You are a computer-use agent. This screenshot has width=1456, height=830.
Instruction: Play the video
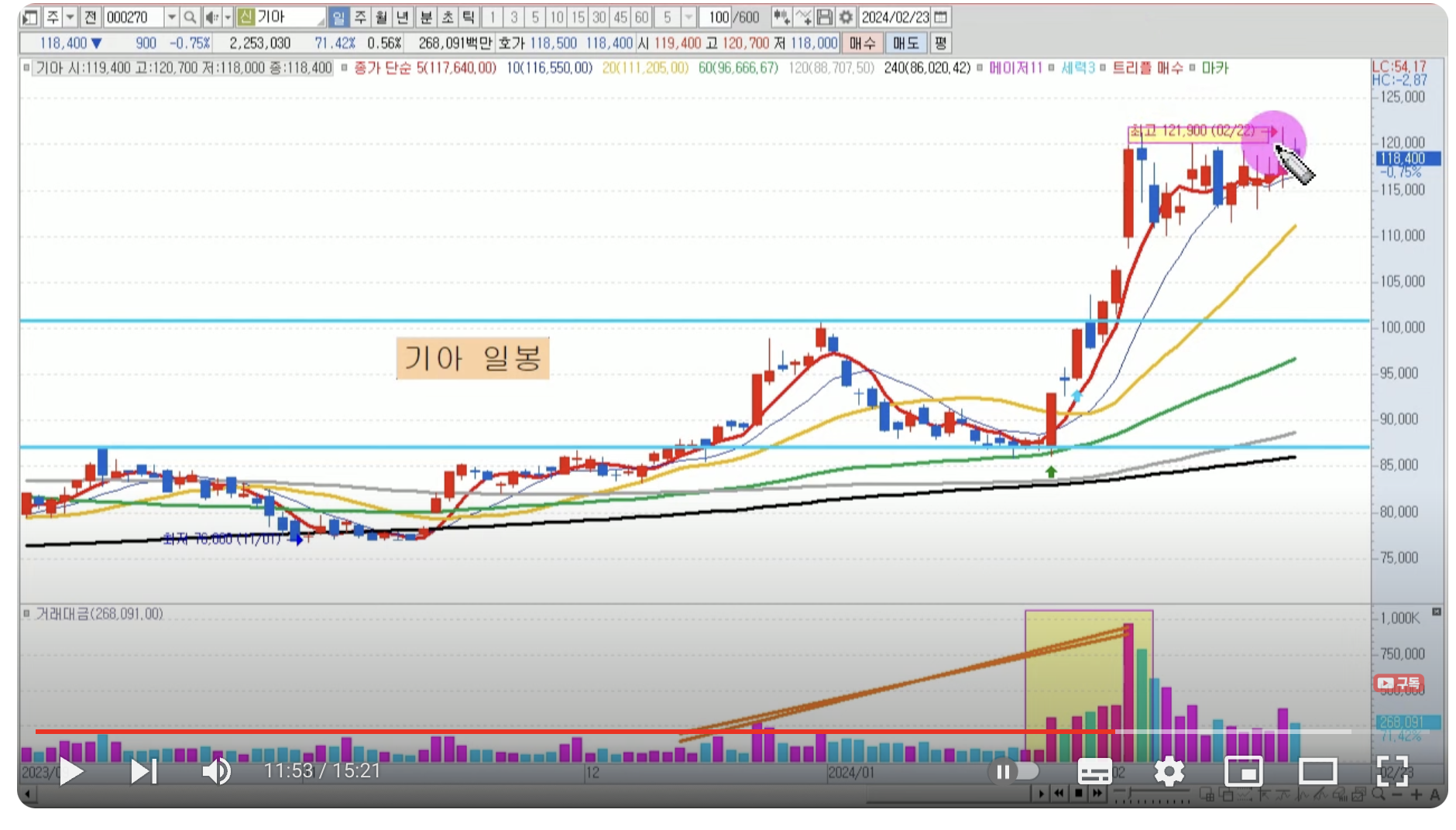[x=71, y=771]
